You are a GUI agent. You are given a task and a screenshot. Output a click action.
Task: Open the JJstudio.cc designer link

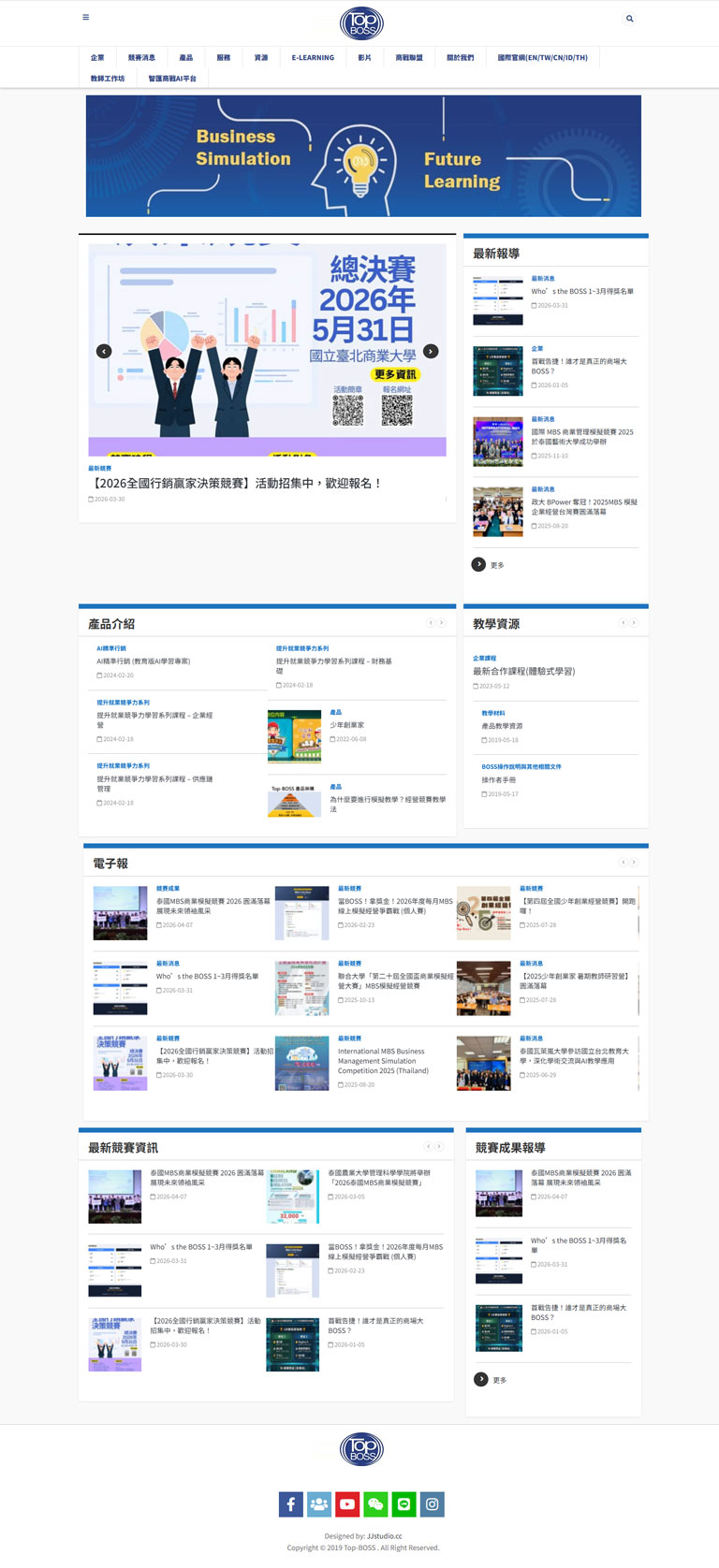pos(384,1536)
